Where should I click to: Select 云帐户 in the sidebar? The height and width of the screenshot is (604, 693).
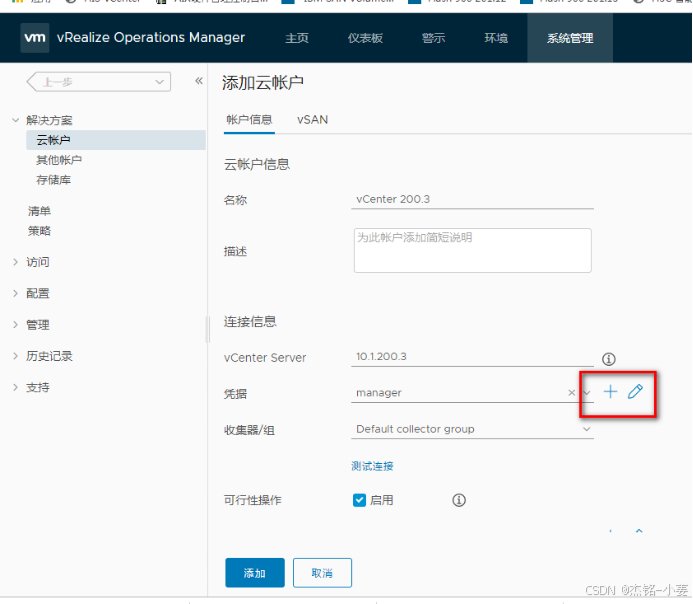[116, 140]
